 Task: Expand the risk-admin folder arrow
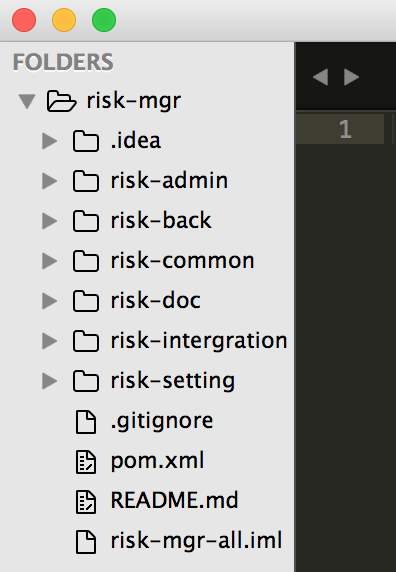tap(50, 181)
